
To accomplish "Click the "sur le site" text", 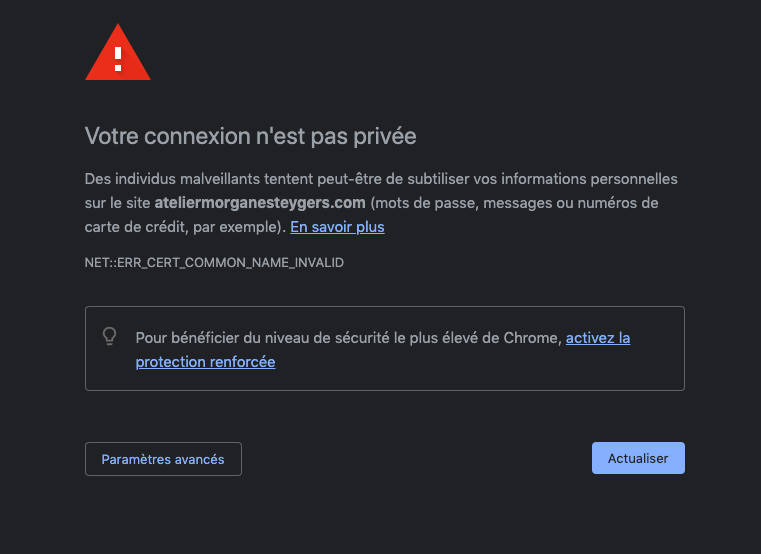I will pos(118,203).
